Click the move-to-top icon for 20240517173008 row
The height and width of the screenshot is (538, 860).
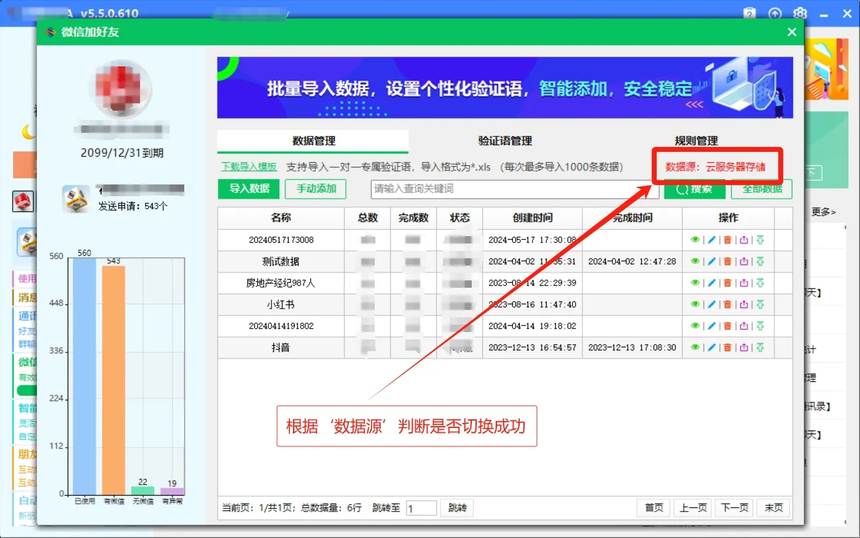tap(760, 240)
